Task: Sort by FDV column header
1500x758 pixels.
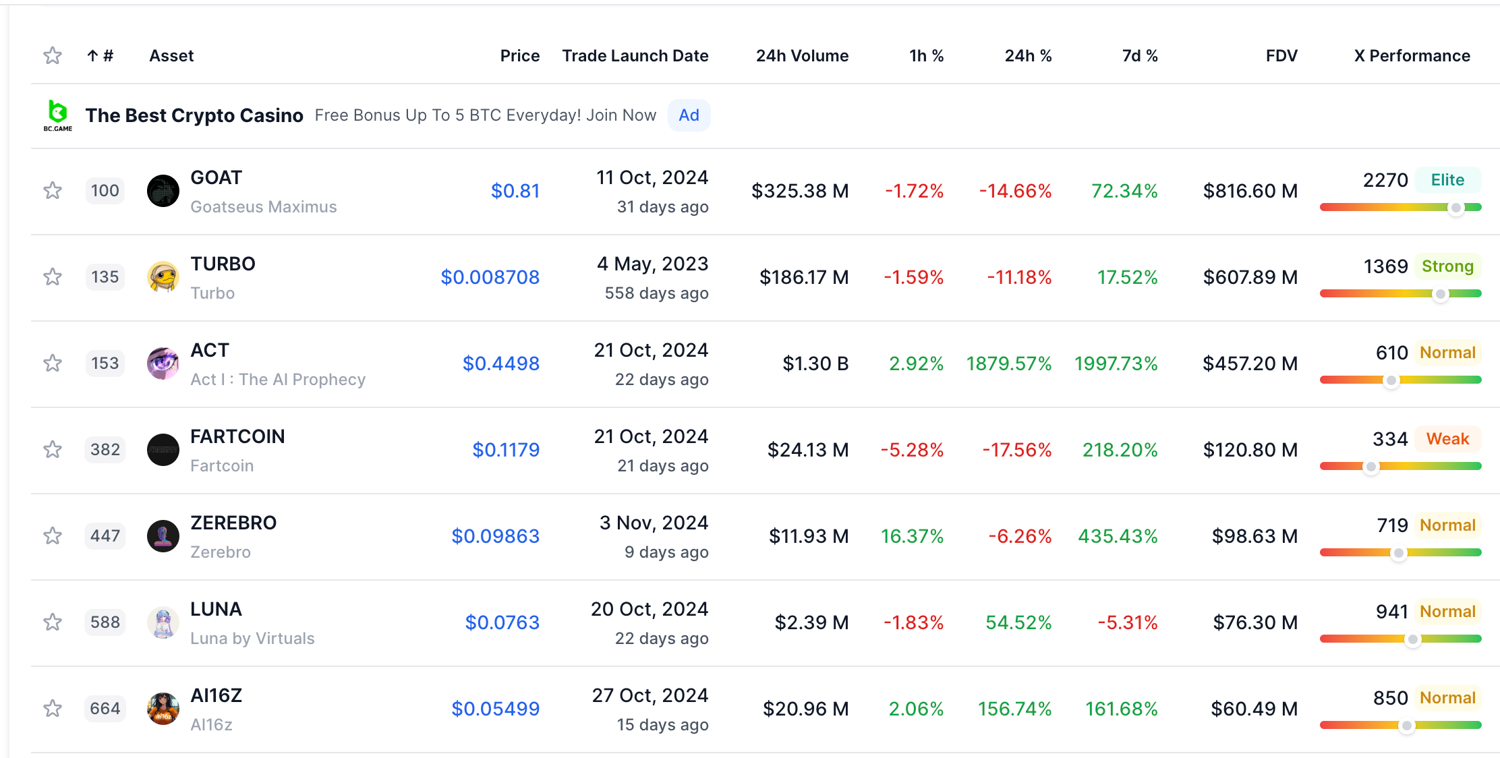Action: [1281, 56]
